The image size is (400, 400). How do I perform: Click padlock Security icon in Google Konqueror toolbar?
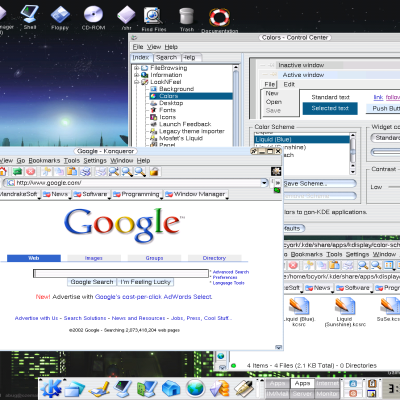pos(154,172)
